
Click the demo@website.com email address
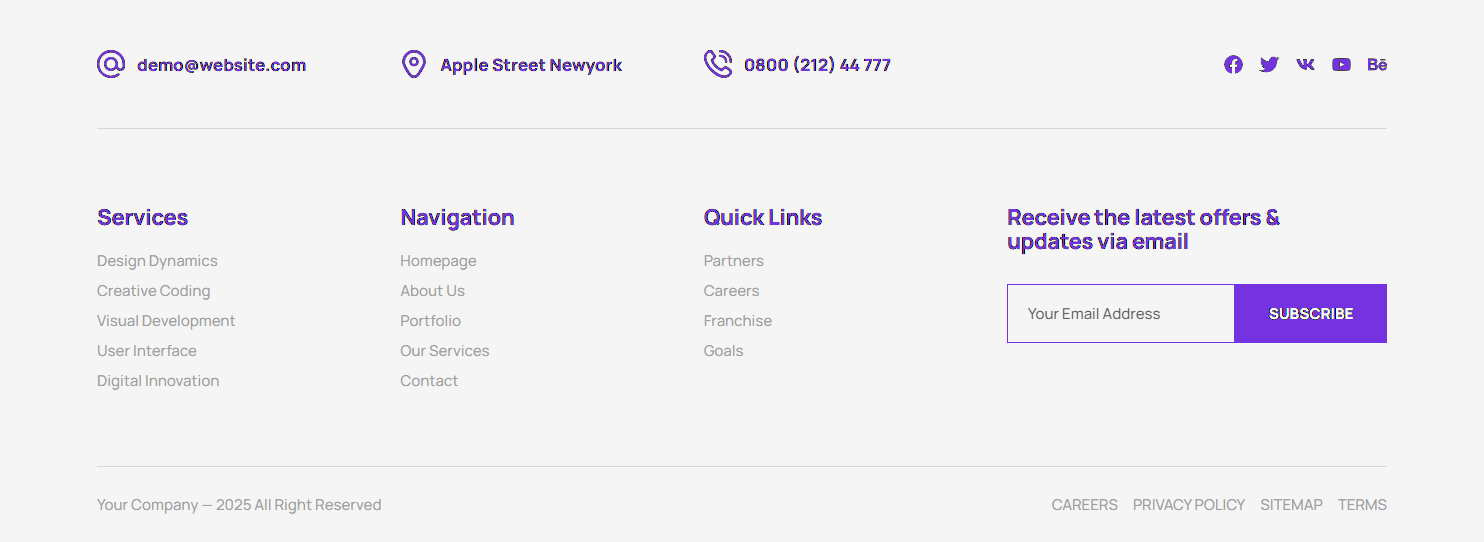coord(221,65)
